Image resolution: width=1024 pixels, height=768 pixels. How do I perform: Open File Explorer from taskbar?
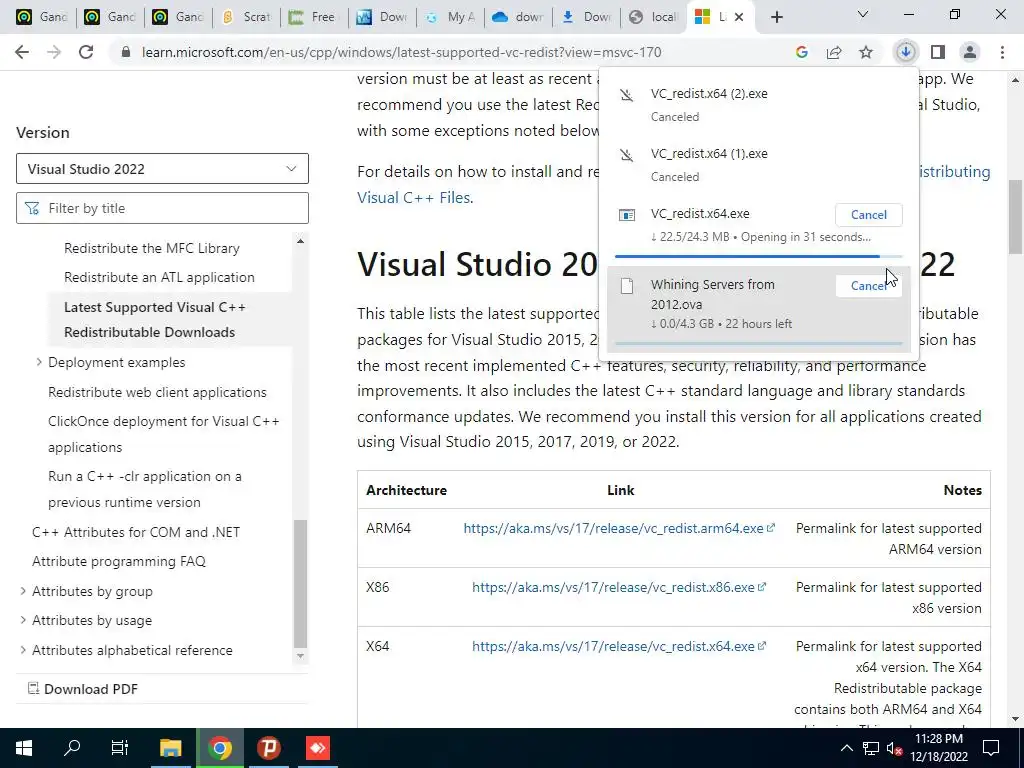pyautogui.click(x=170, y=748)
